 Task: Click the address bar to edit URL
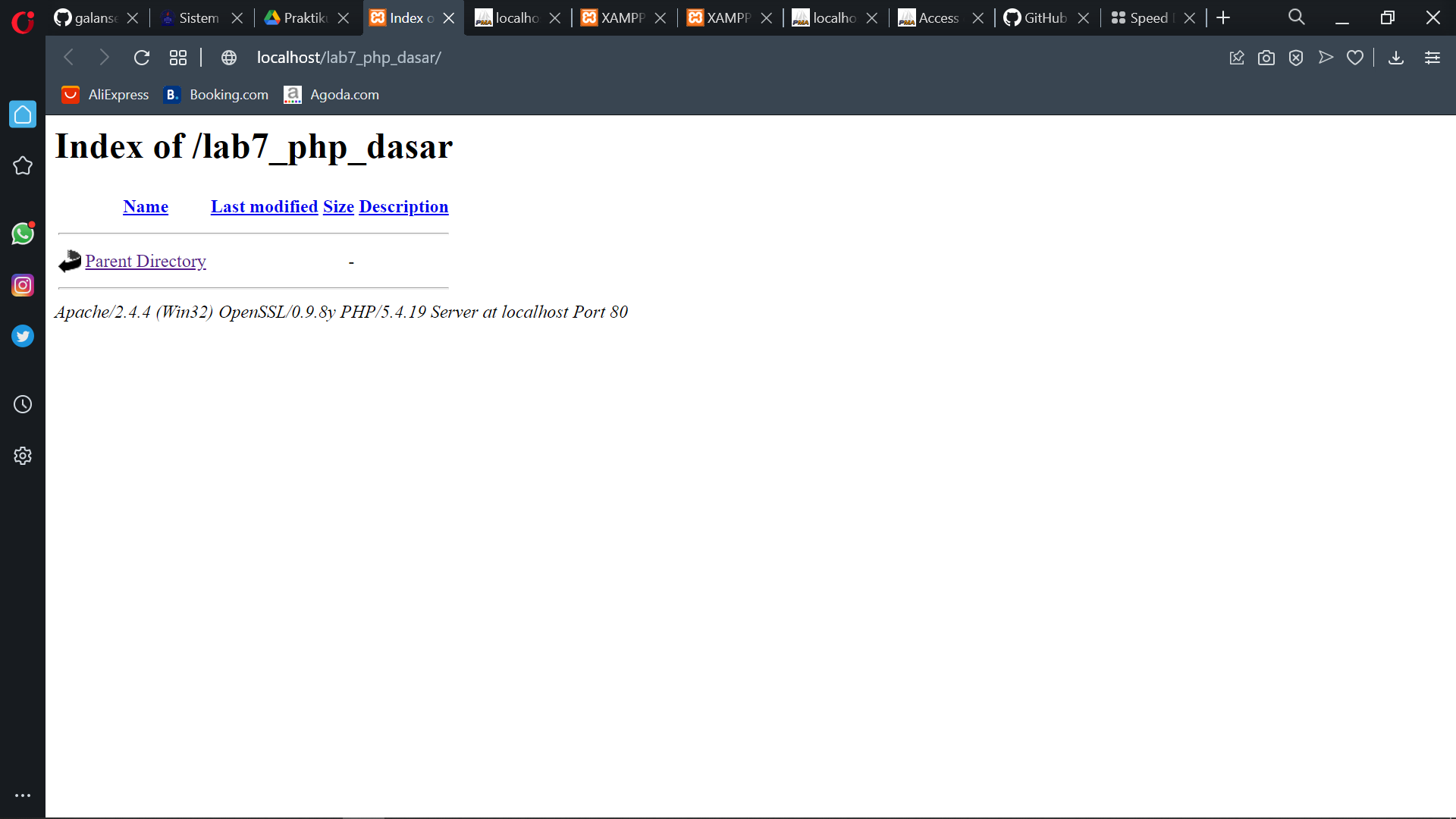349,57
